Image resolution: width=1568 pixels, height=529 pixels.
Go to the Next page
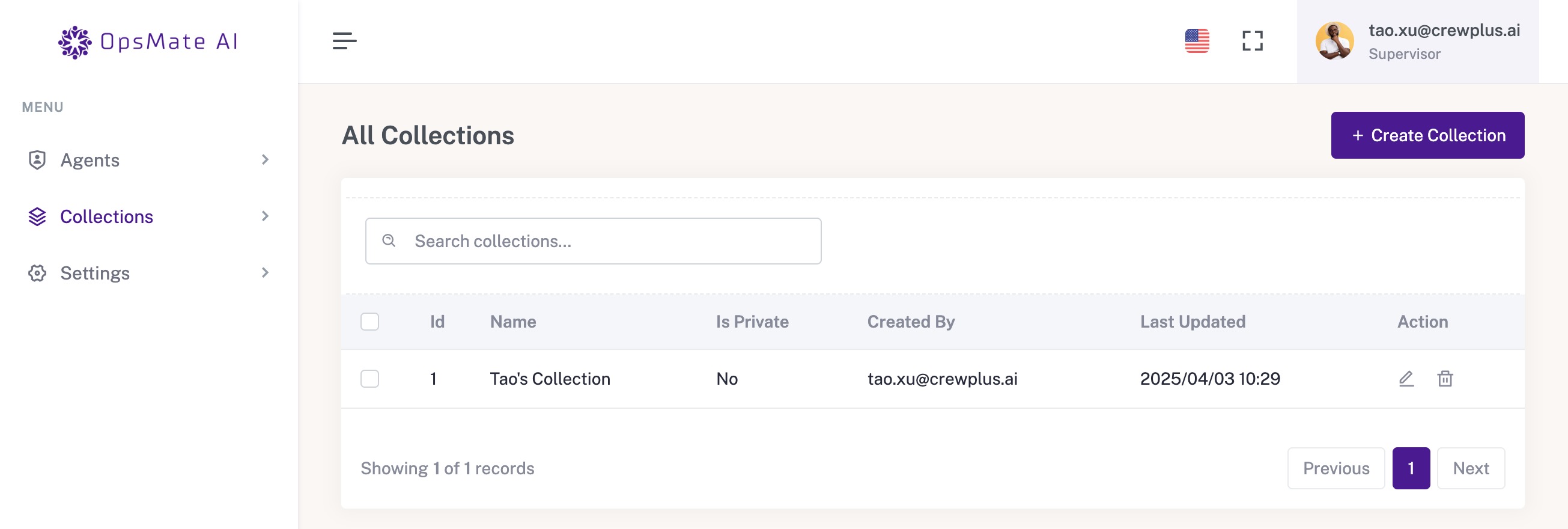tap(1471, 468)
